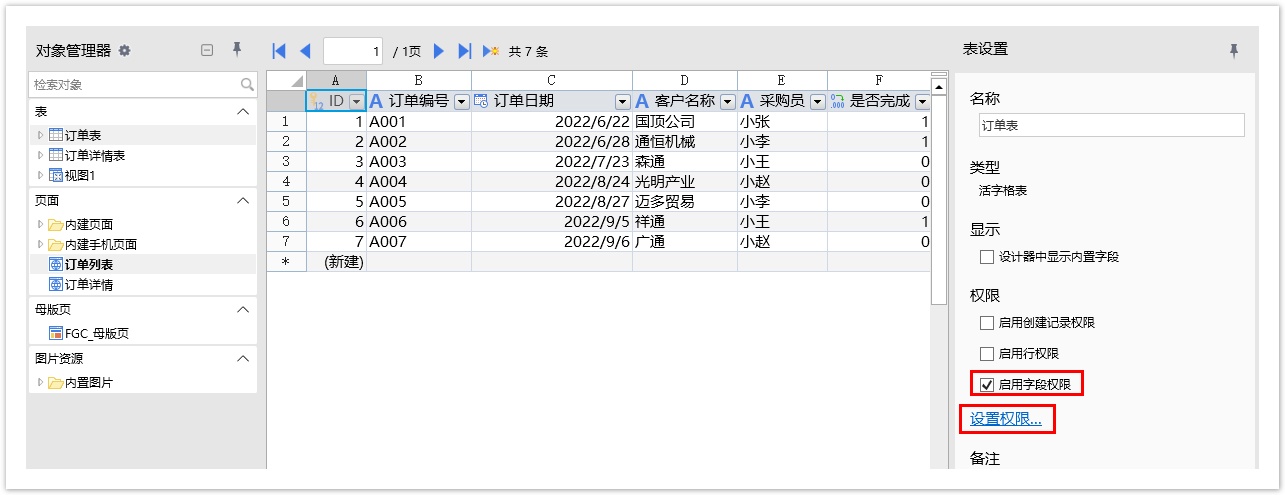Open 采购员 column dropdown
The image size is (1285, 495).
pyautogui.click(x=817, y=101)
